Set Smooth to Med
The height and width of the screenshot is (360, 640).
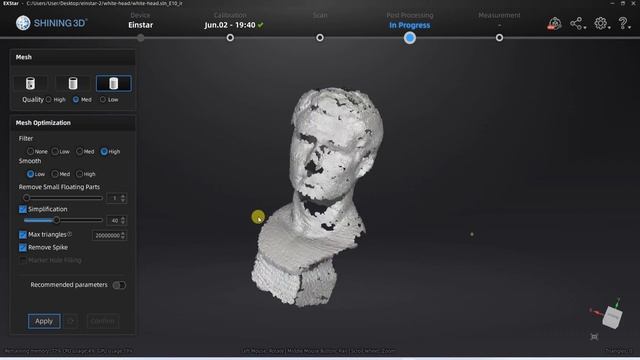pos(55,174)
